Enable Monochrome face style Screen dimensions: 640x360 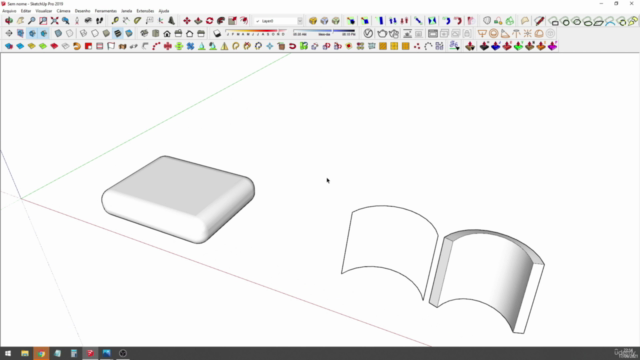(129, 33)
